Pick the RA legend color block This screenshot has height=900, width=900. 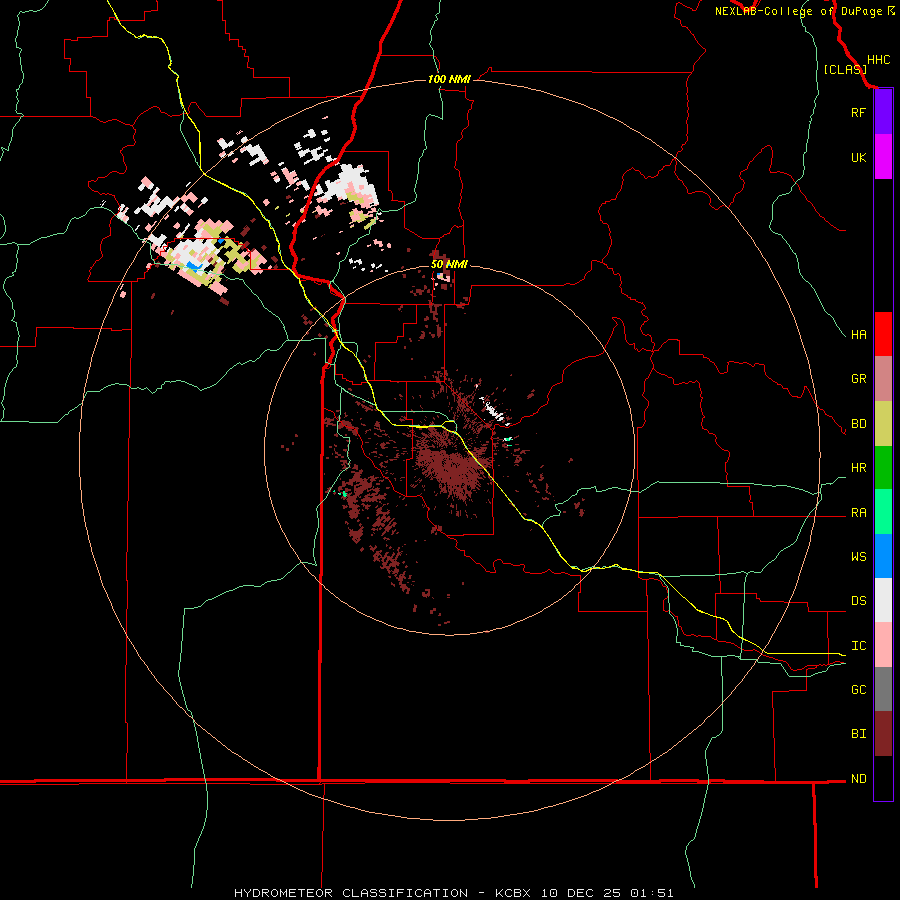point(883,512)
